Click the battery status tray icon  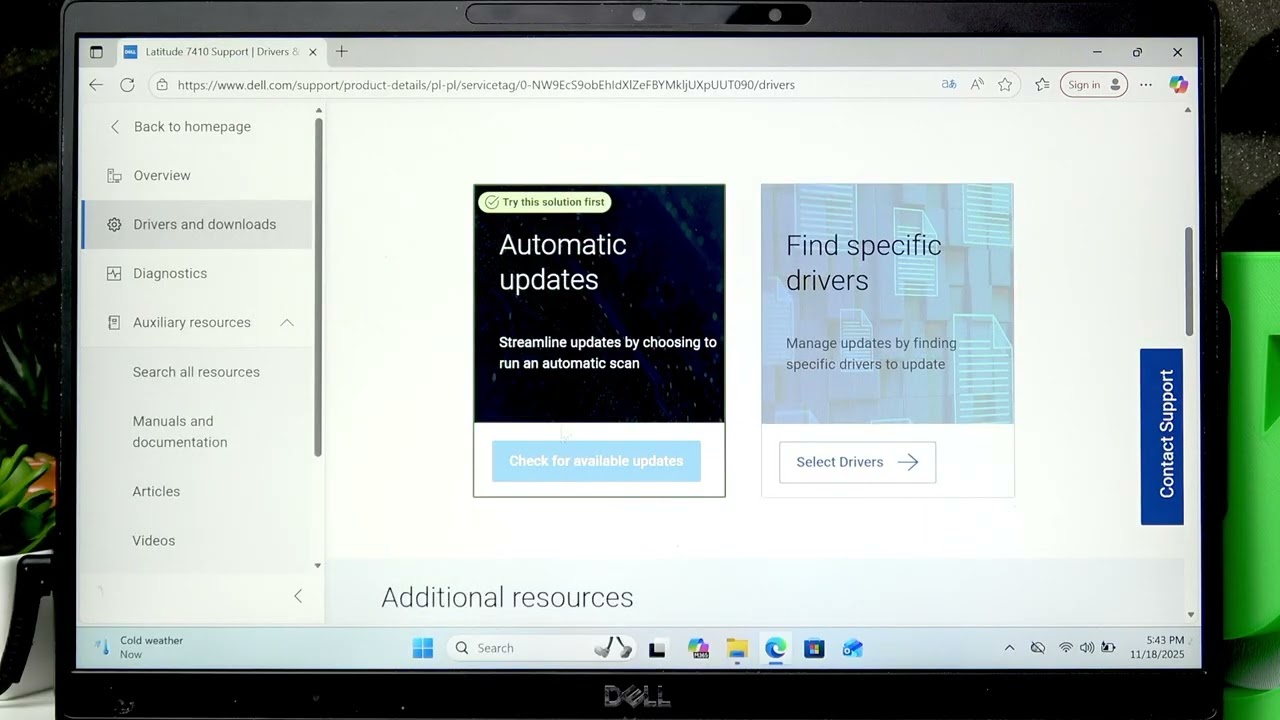1108,648
